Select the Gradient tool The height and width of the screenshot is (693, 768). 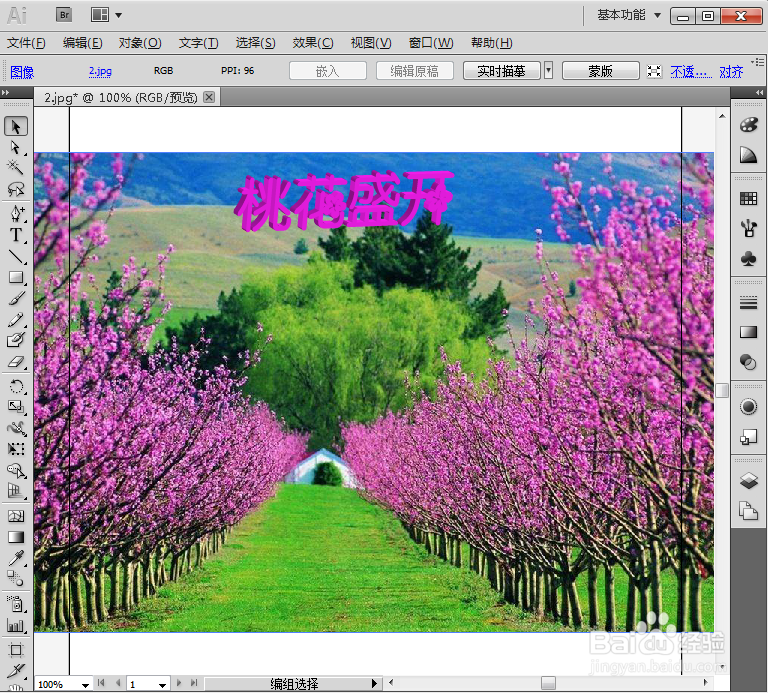[16, 537]
